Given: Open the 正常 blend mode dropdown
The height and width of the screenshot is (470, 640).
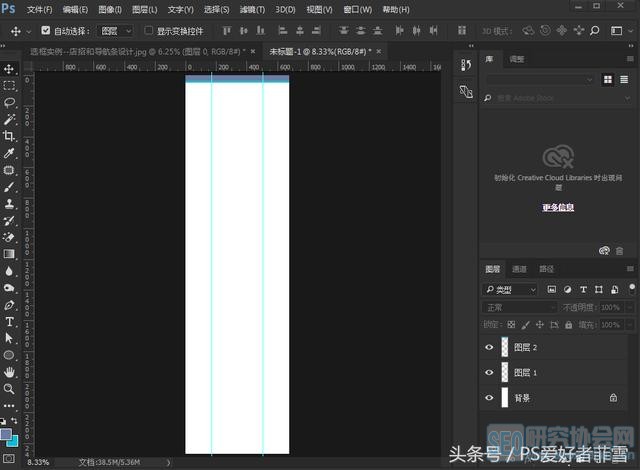Looking at the screenshot, I should tap(519, 307).
